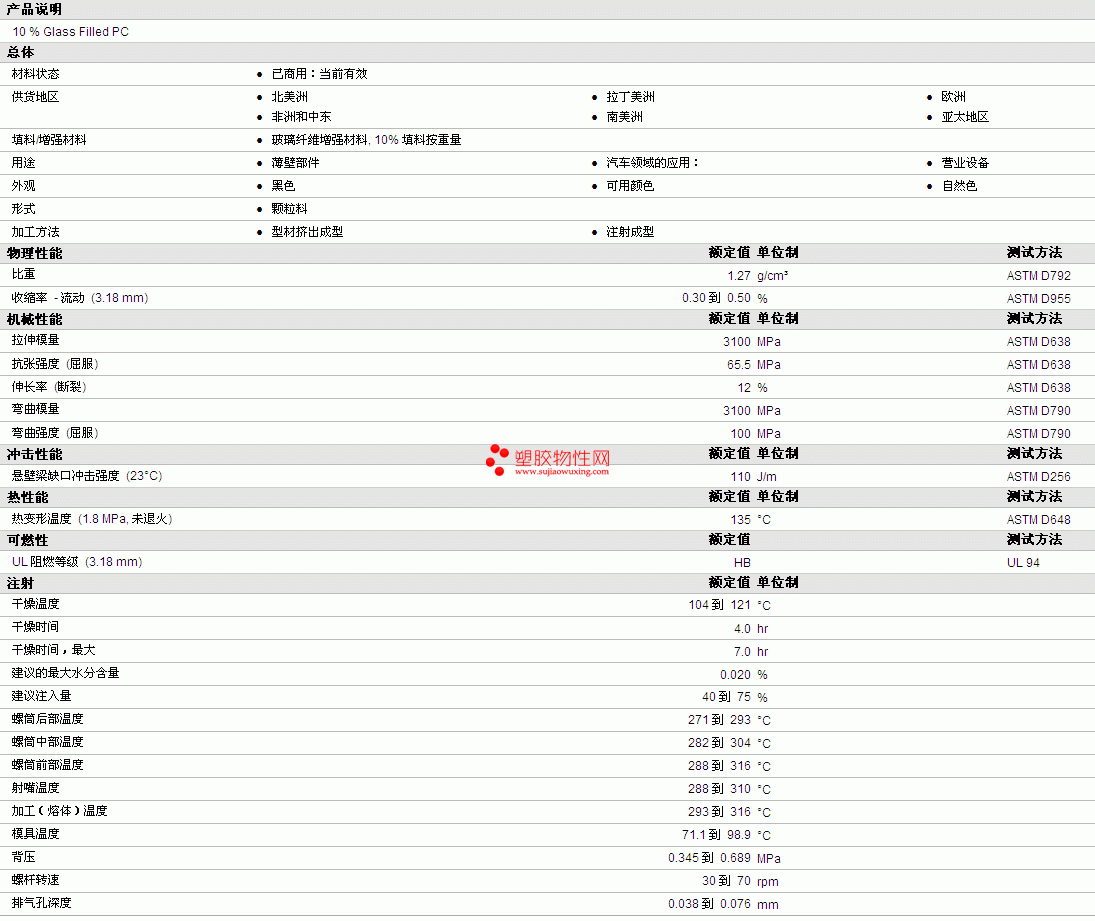Click ASTM D792 test method

point(1038,276)
